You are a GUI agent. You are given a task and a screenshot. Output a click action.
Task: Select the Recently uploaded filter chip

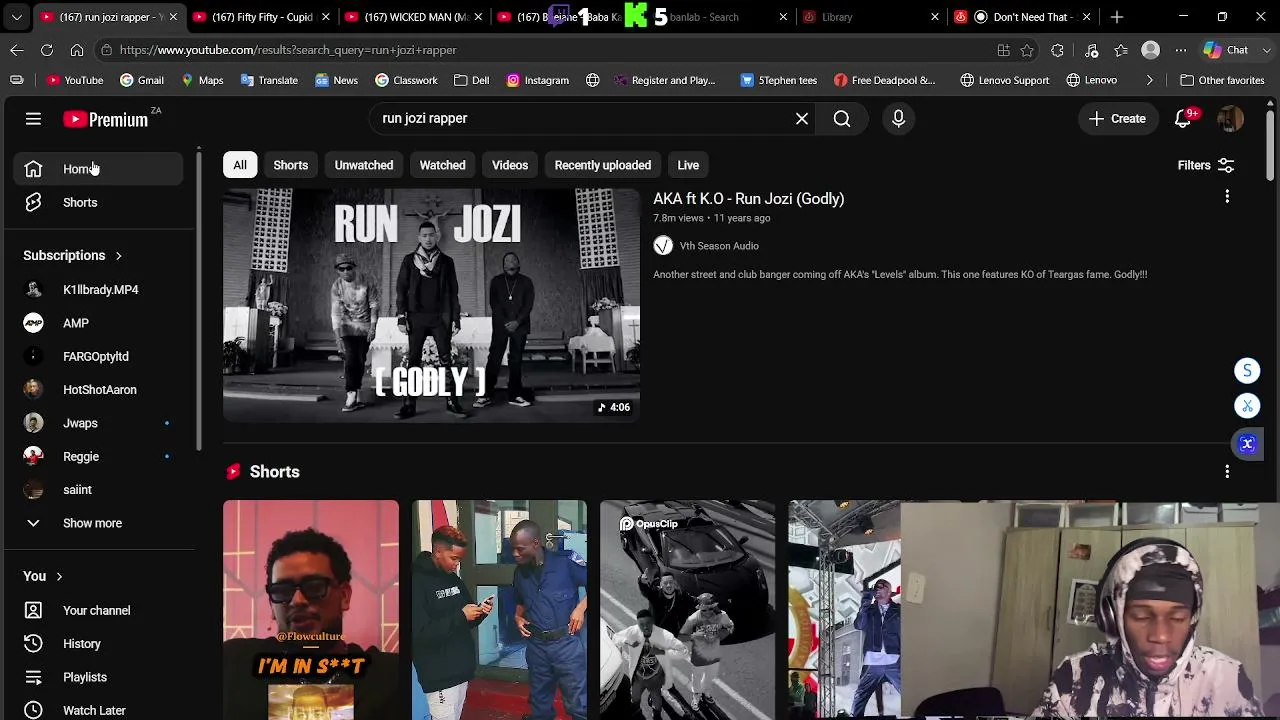[x=603, y=165]
